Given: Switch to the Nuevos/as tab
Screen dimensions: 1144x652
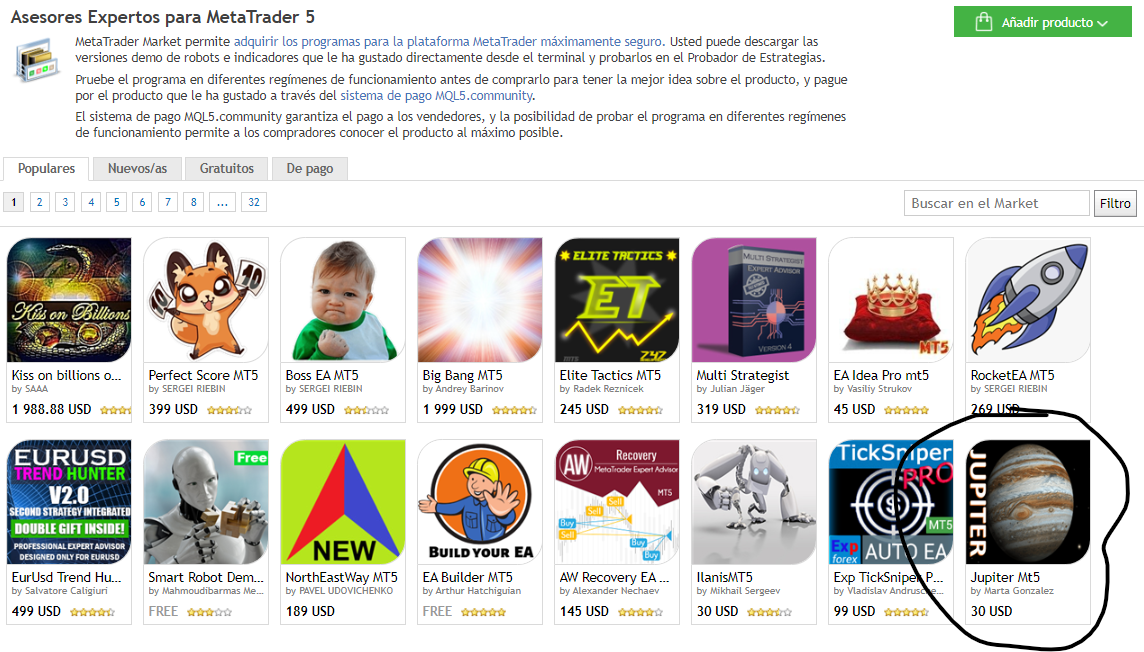Looking at the screenshot, I should click(x=137, y=168).
